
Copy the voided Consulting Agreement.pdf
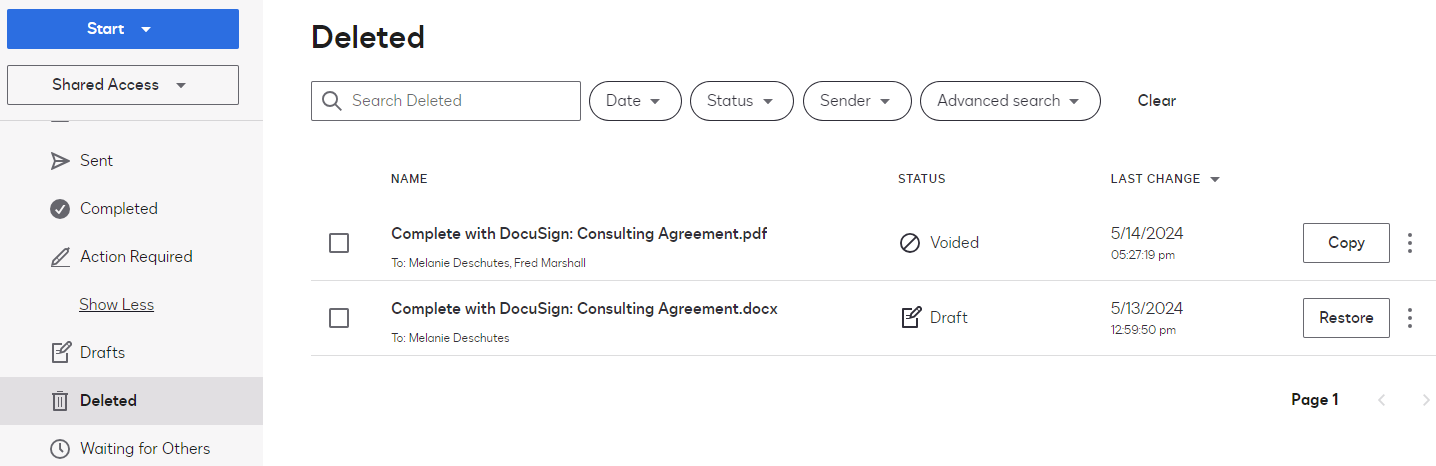pyautogui.click(x=1345, y=243)
